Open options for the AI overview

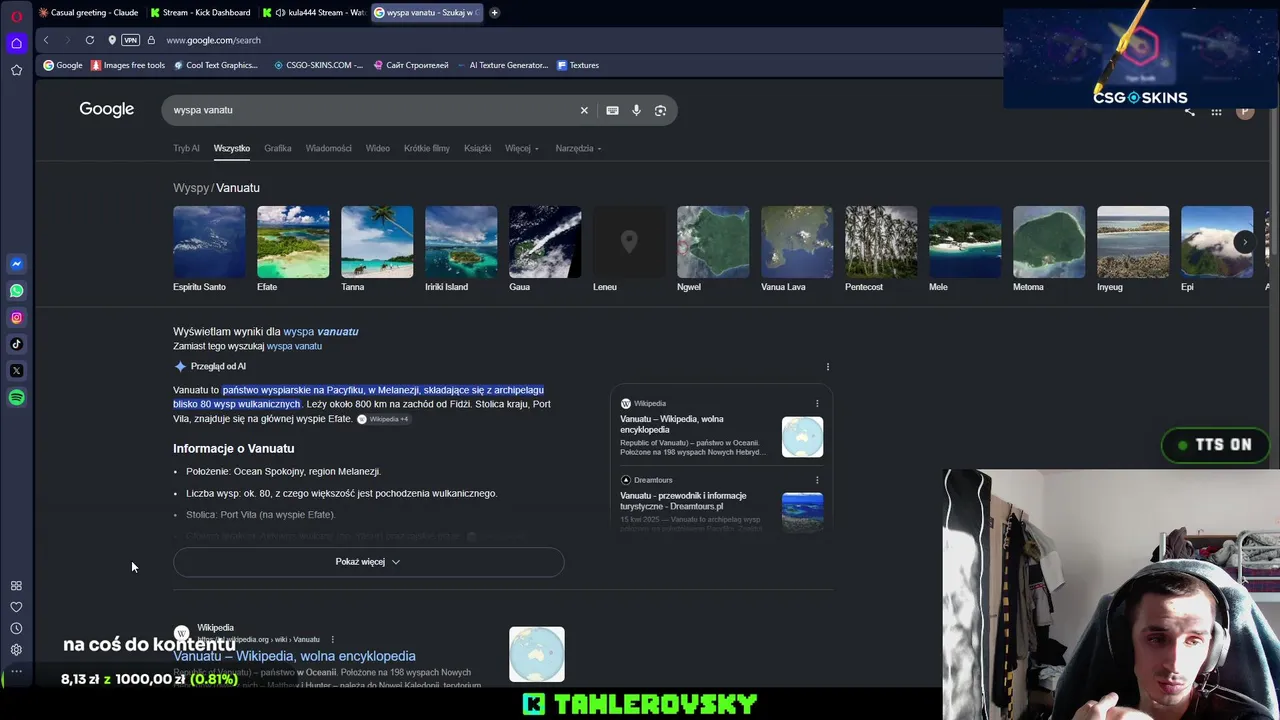click(828, 367)
